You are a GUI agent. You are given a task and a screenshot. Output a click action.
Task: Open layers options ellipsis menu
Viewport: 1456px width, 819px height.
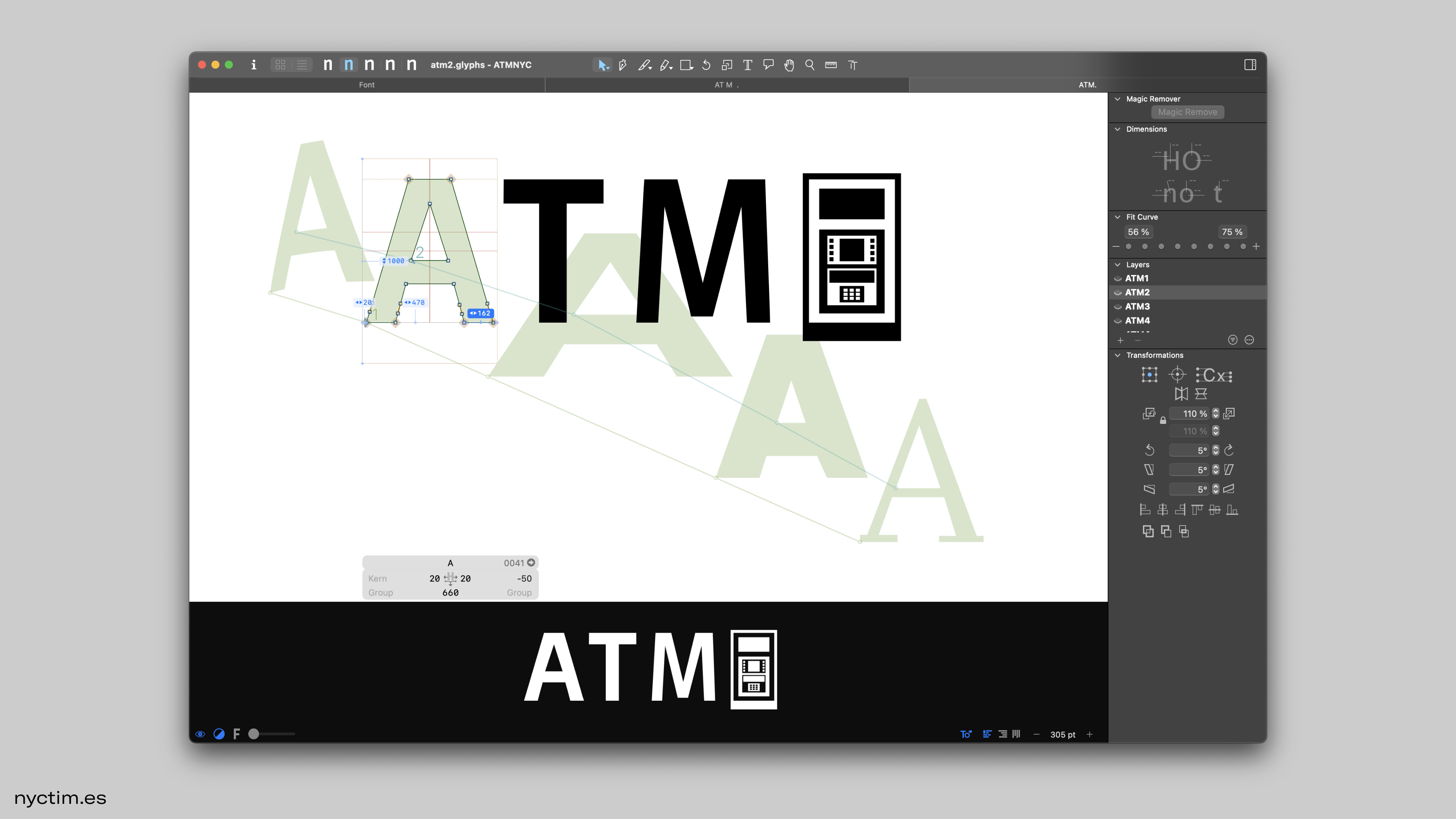pos(1249,340)
